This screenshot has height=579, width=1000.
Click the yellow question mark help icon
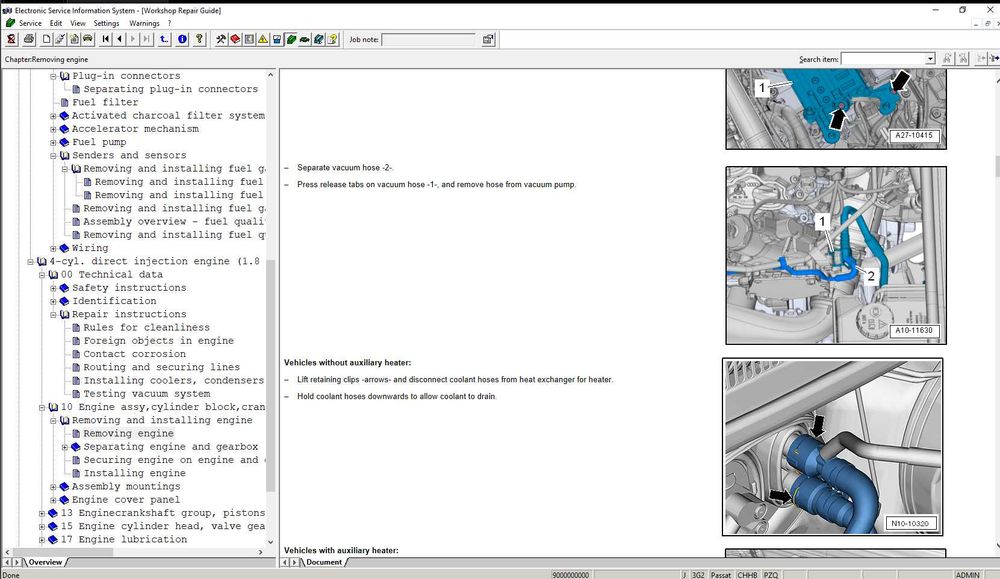tap(199, 40)
